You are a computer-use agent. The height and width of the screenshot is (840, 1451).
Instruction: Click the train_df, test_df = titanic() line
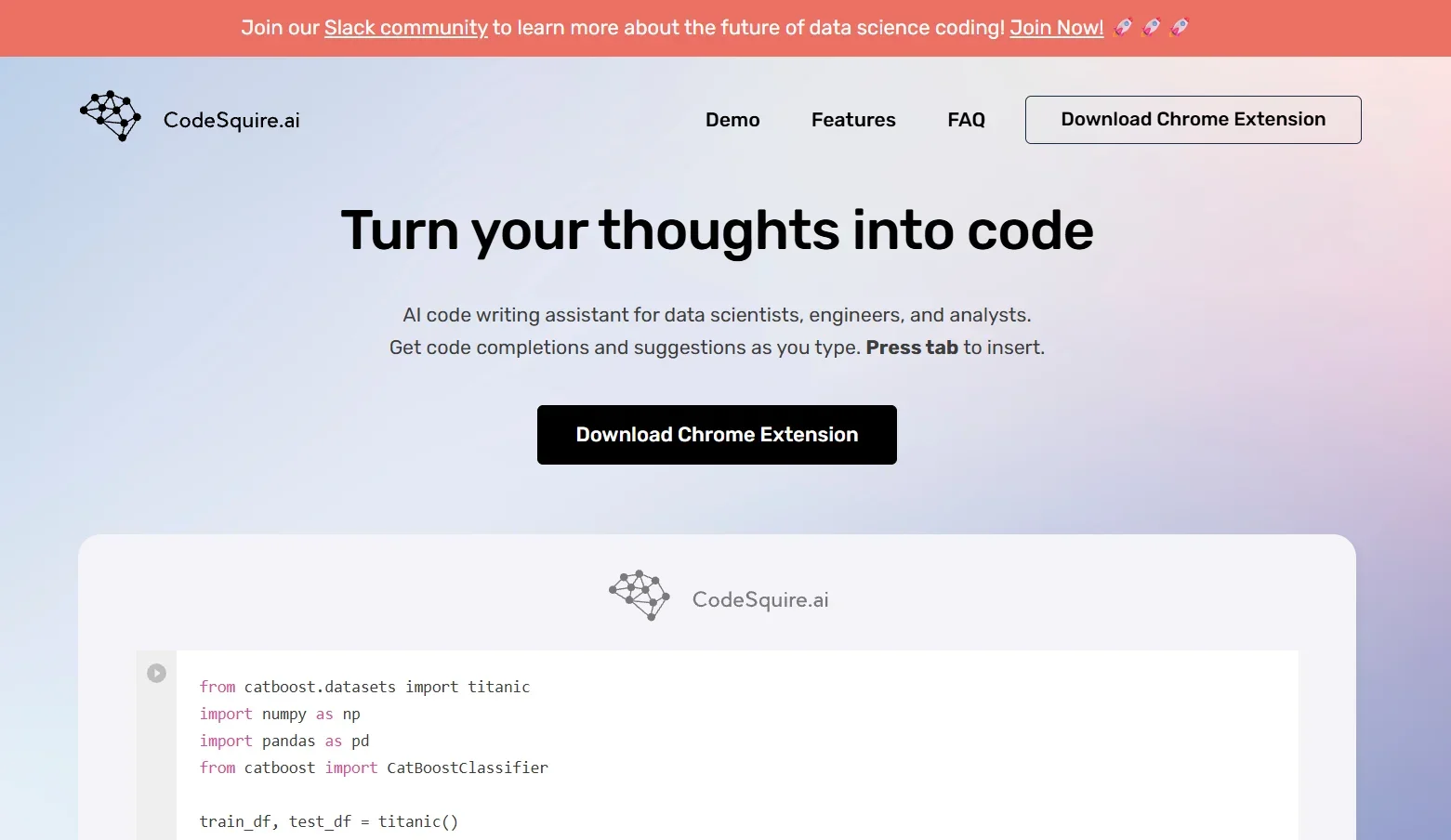(x=328, y=821)
